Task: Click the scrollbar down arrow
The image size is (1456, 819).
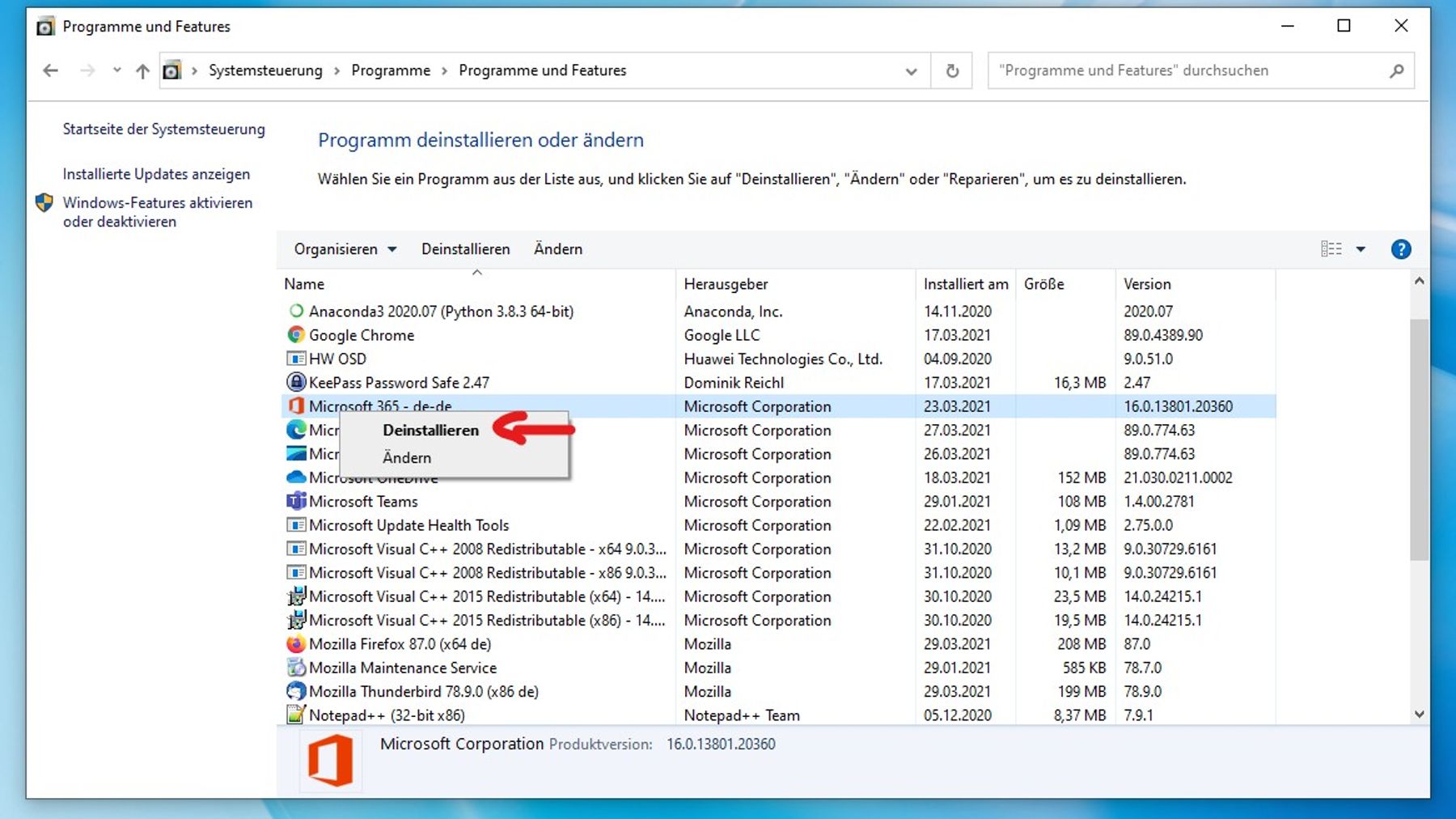Action: [1419, 714]
